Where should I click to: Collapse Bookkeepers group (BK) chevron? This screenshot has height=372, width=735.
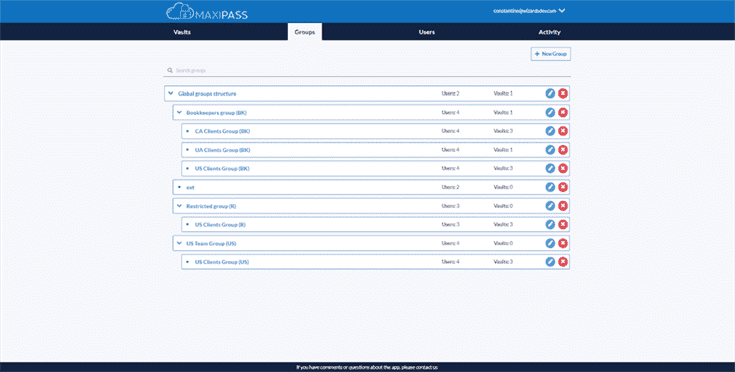(x=179, y=112)
